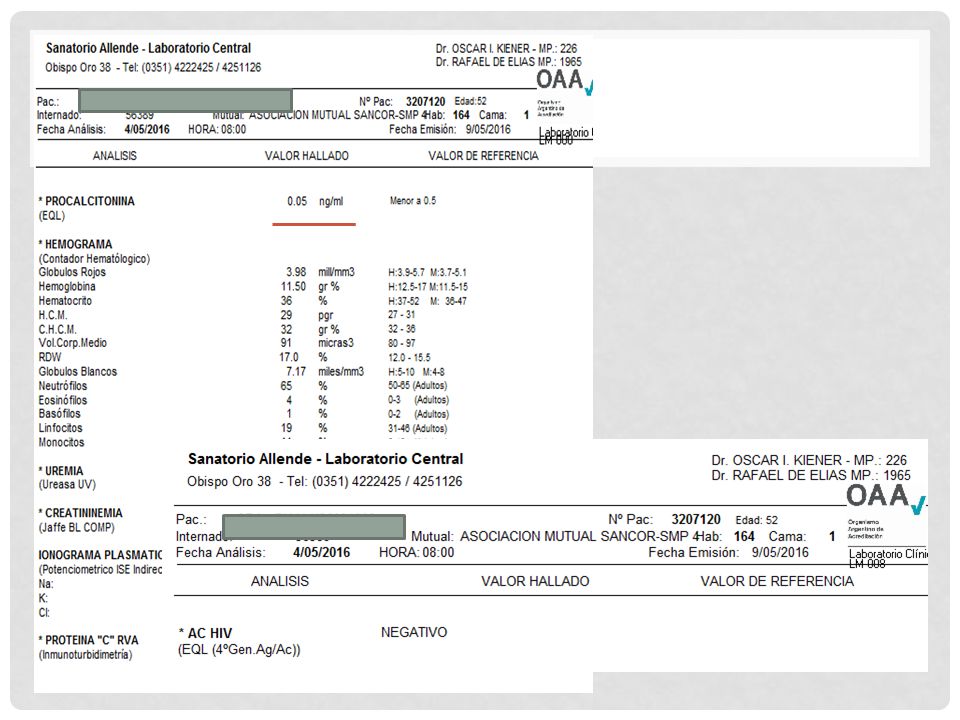The image size is (960, 720).
Task: Click the redacted patient name in lower report
Action: point(313,527)
